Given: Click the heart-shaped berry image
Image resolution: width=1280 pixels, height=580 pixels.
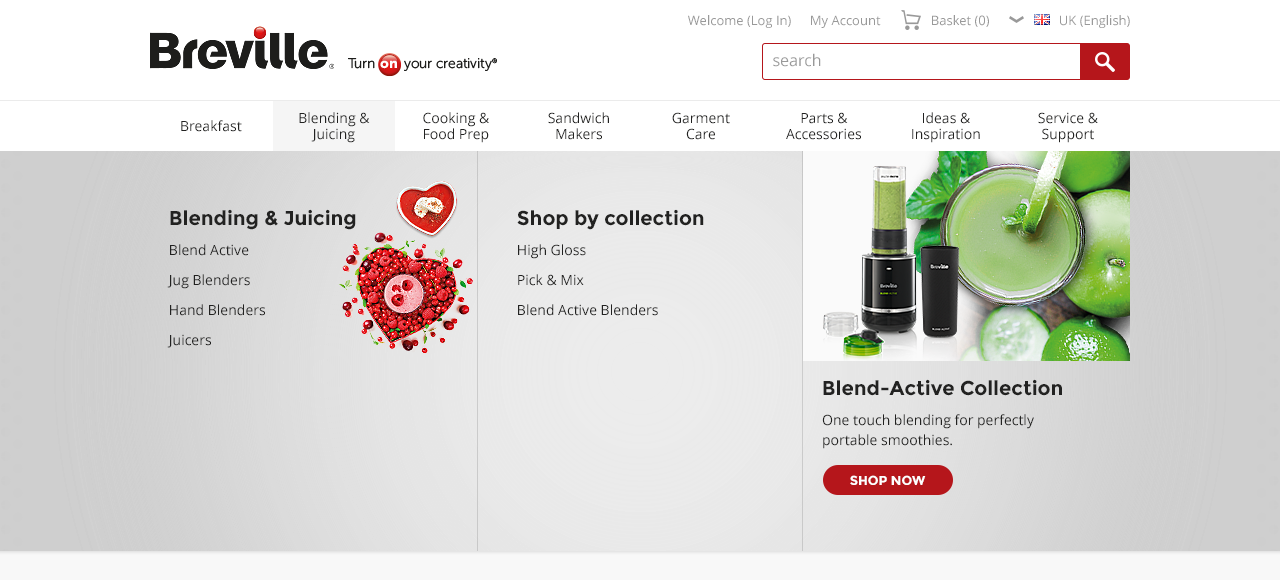Looking at the screenshot, I should click(406, 267).
